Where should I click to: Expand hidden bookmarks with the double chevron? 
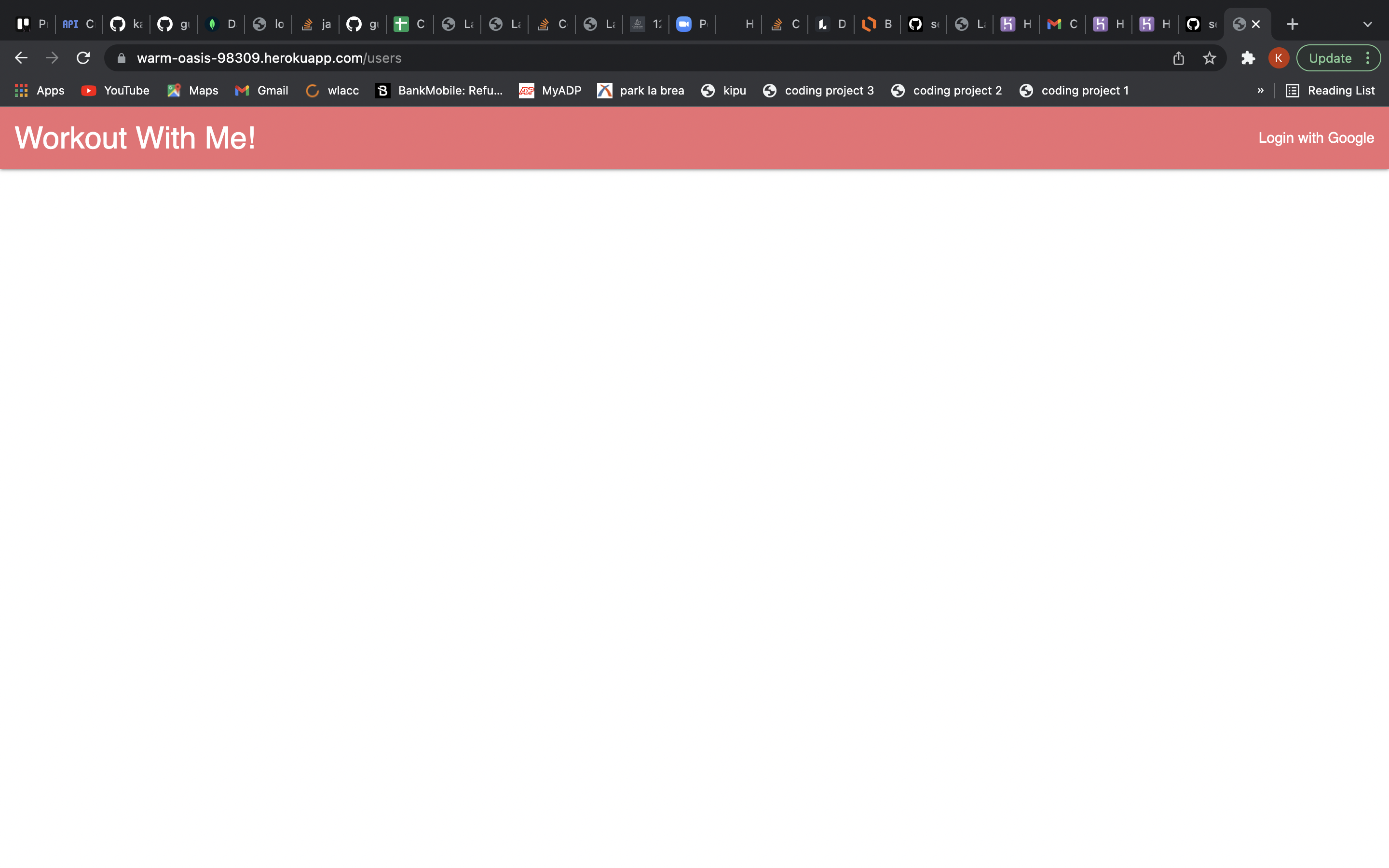click(x=1260, y=90)
